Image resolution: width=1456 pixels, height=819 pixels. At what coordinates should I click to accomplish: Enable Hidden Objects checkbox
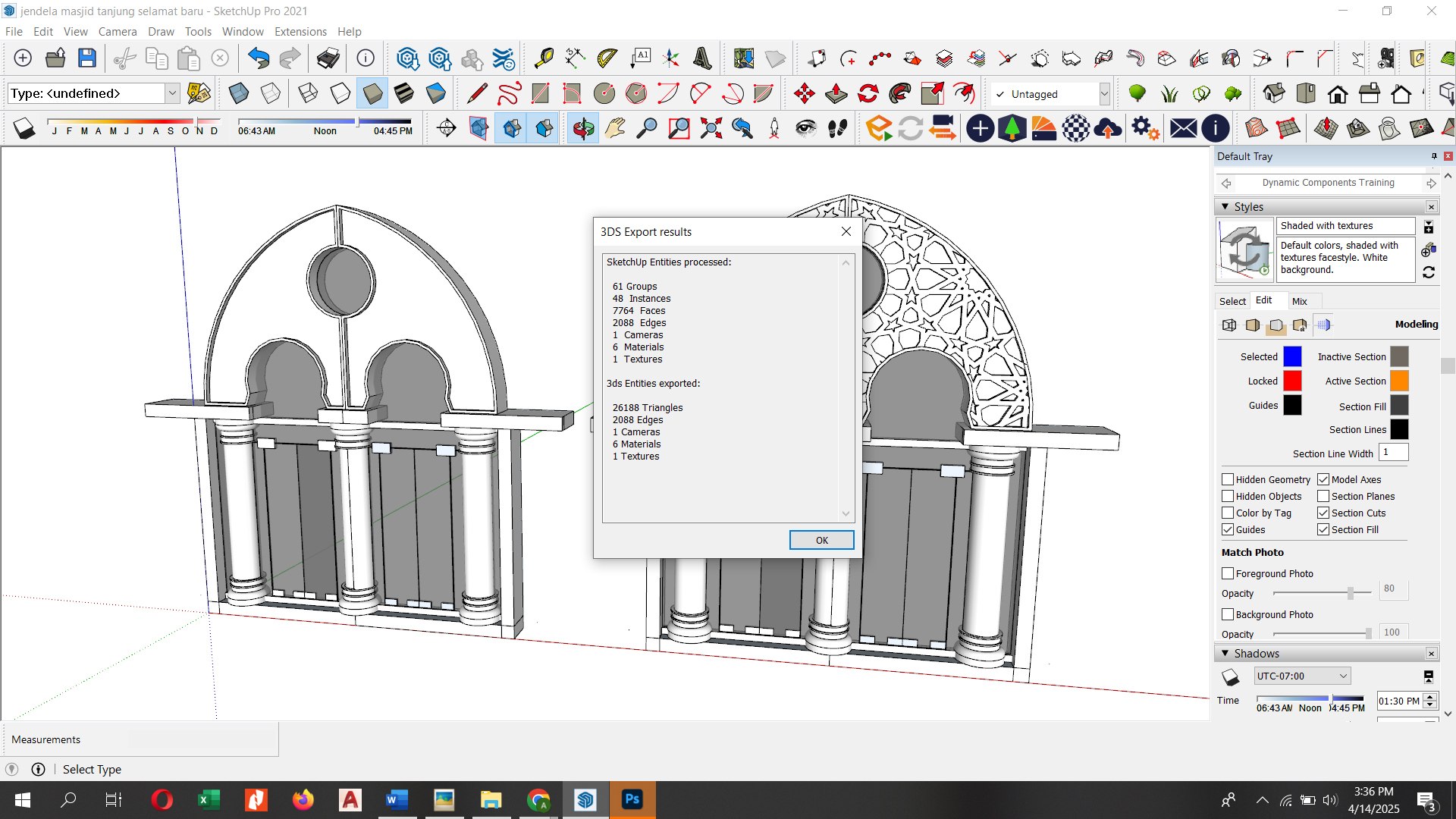point(1228,496)
